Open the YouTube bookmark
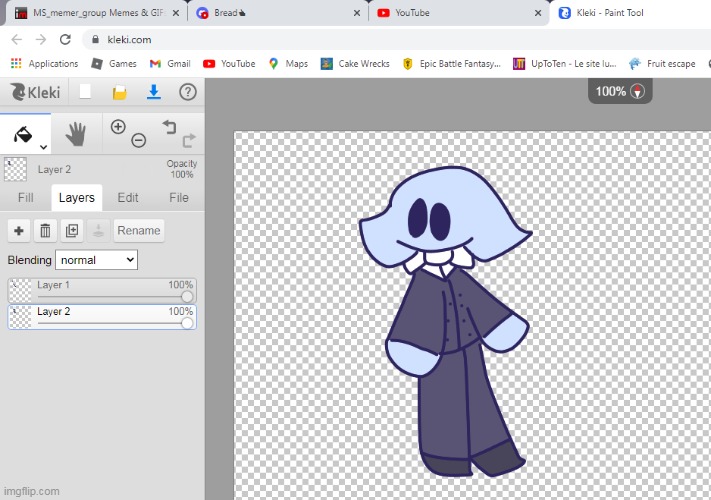 pyautogui.click(x=229, y=64)
